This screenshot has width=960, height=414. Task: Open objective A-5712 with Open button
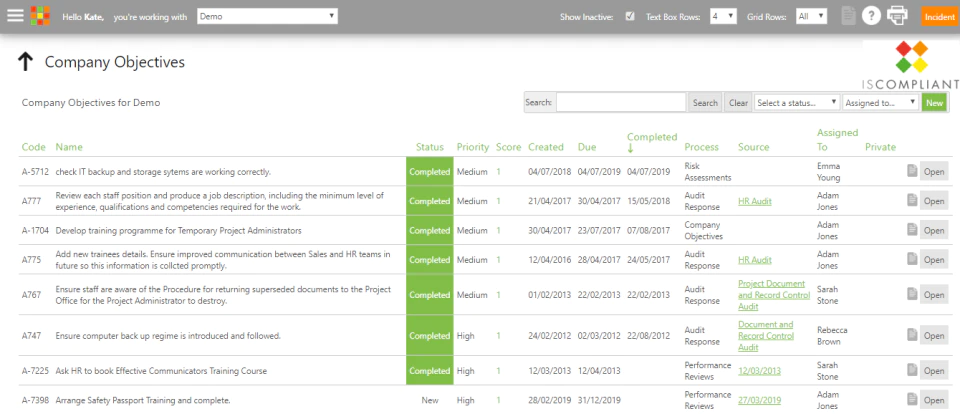point(934,171)
